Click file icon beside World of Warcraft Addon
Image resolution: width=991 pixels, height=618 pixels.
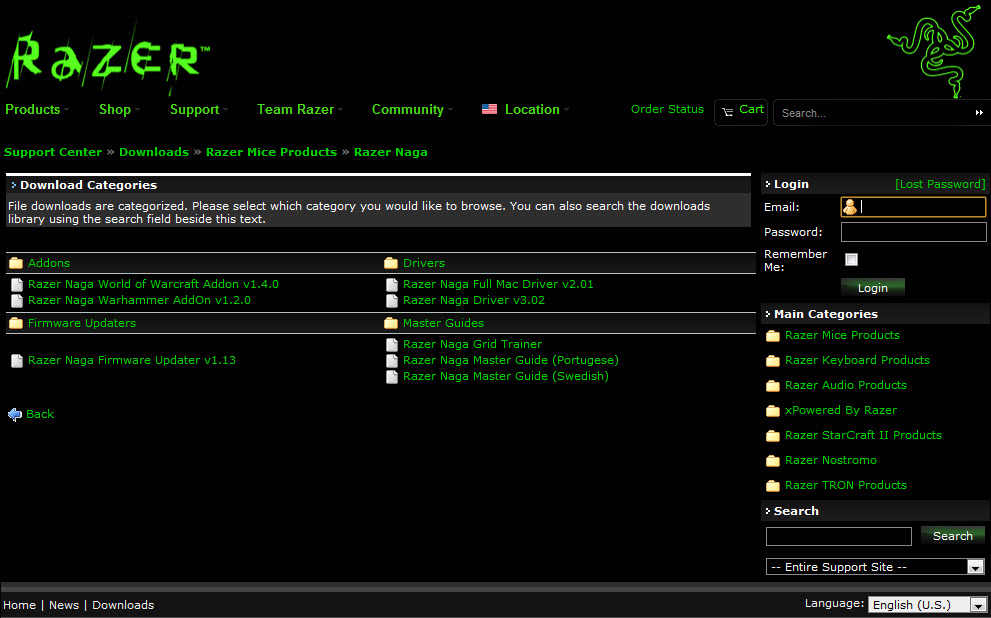pyautogui.click(x=17, y=284)
